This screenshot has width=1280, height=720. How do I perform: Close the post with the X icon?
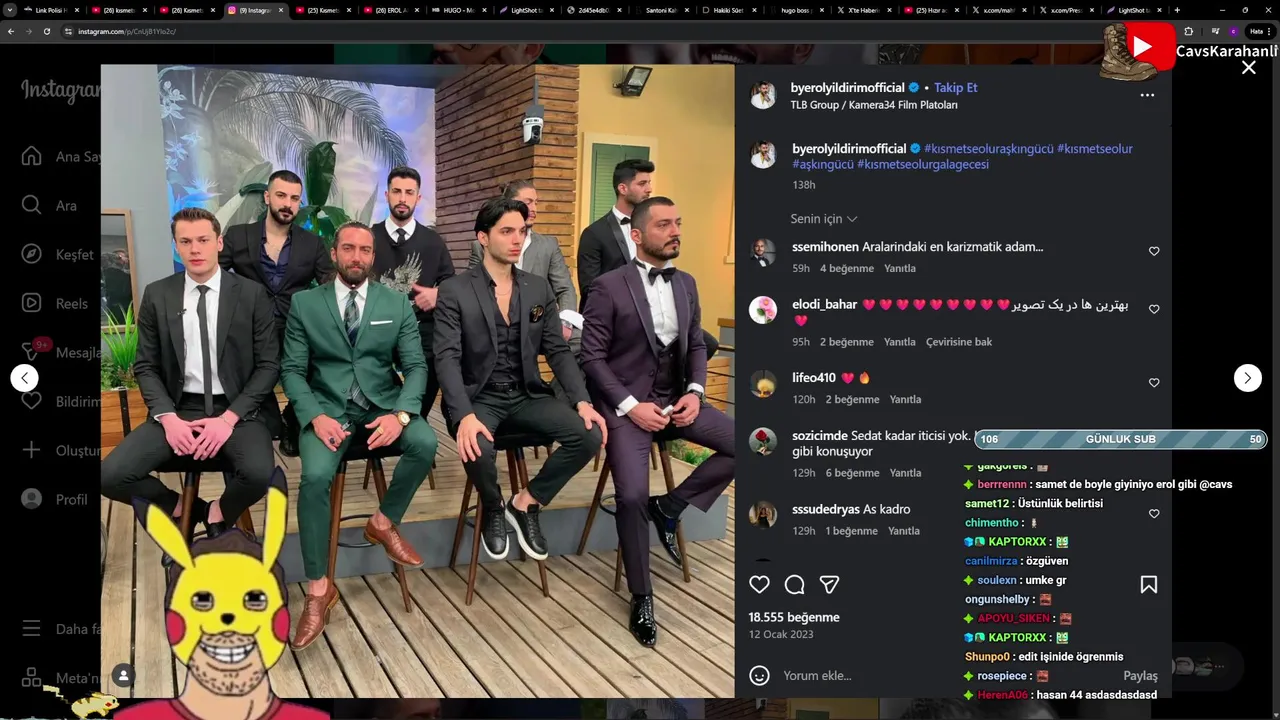(x=1249, y=67)
